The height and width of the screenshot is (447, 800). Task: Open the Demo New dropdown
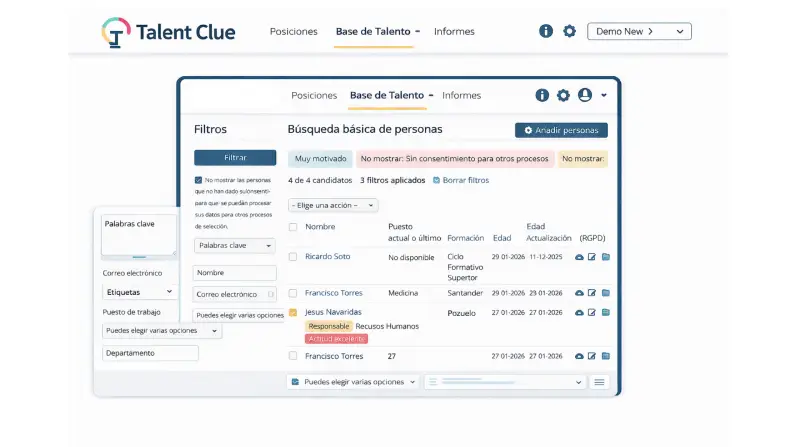[639, 31]
